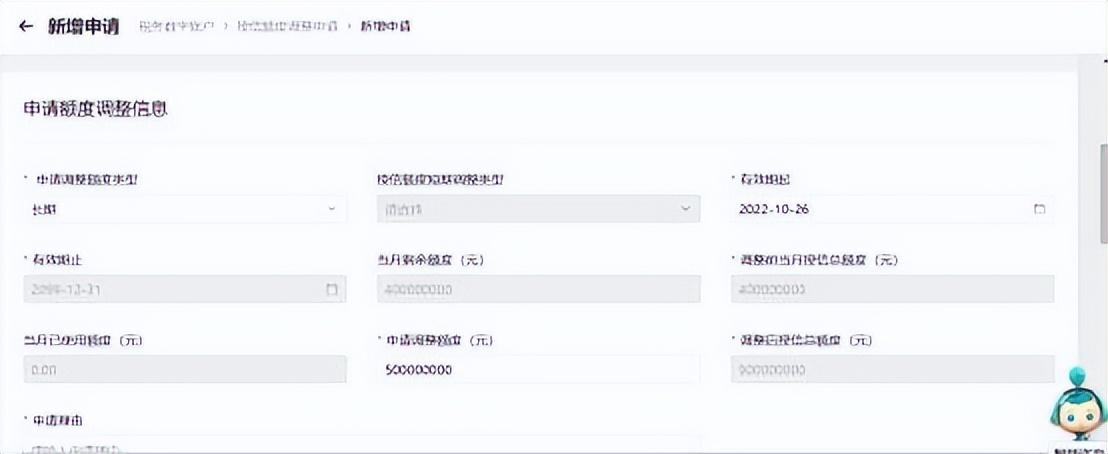
Task: Click the 当月已使用额度 field showing 0.00
Action: tap(185, 369)
